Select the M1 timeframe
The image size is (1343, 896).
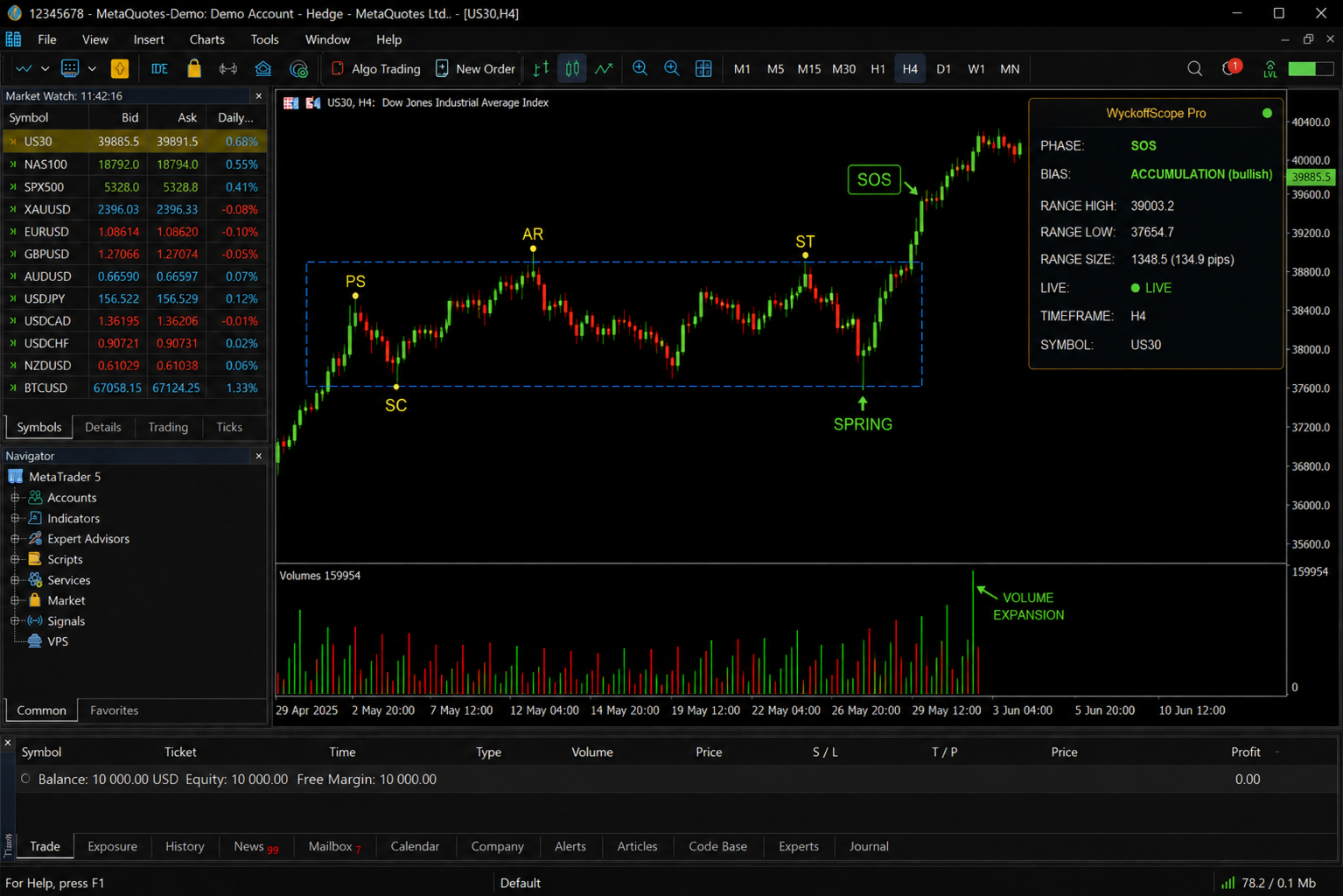click(742, 68)
